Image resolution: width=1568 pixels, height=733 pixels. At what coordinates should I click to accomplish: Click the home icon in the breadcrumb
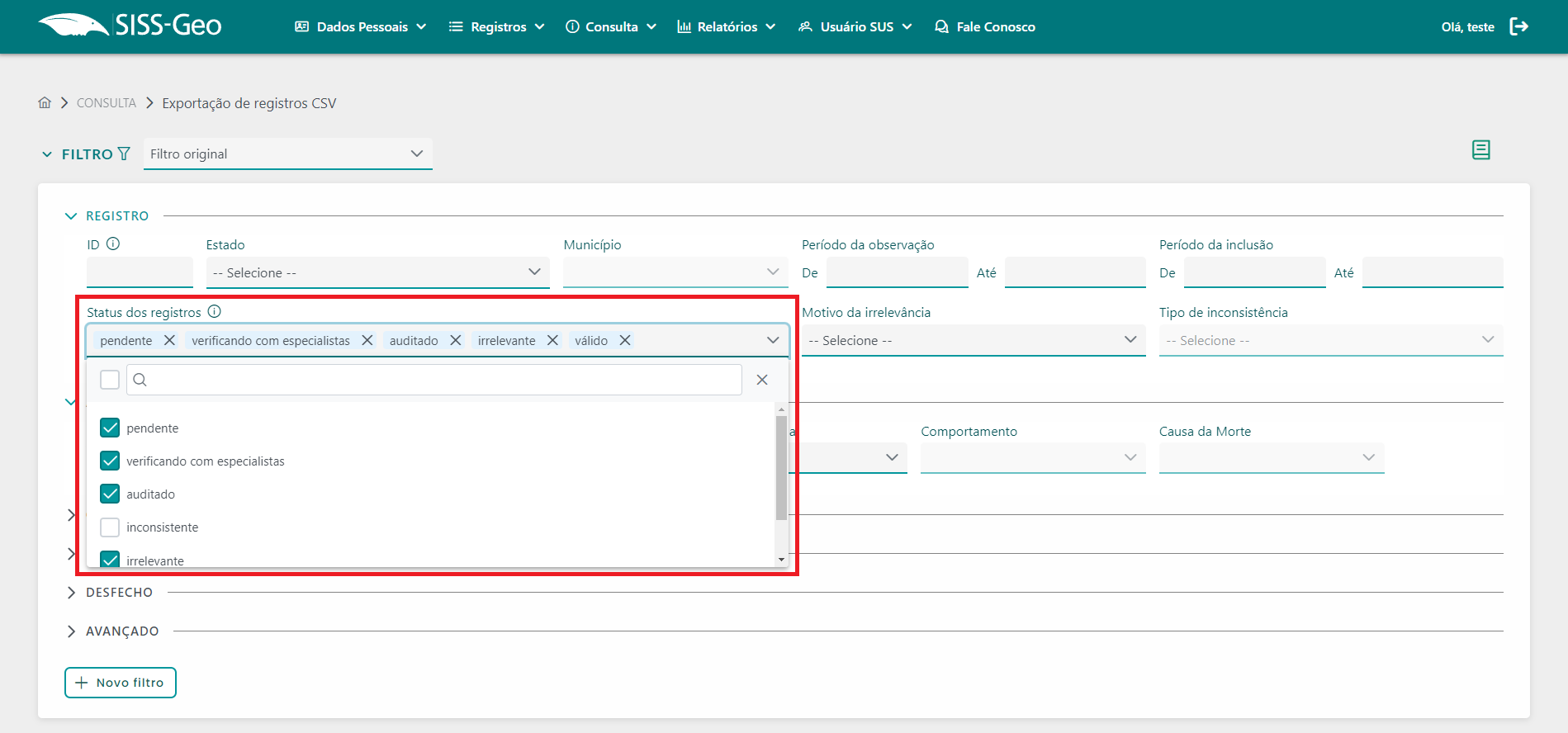coord(45,102)
